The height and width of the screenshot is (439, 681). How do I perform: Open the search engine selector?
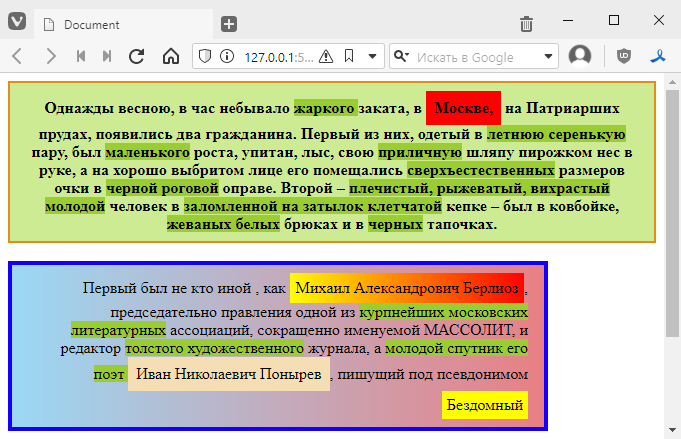click(402, 56)
